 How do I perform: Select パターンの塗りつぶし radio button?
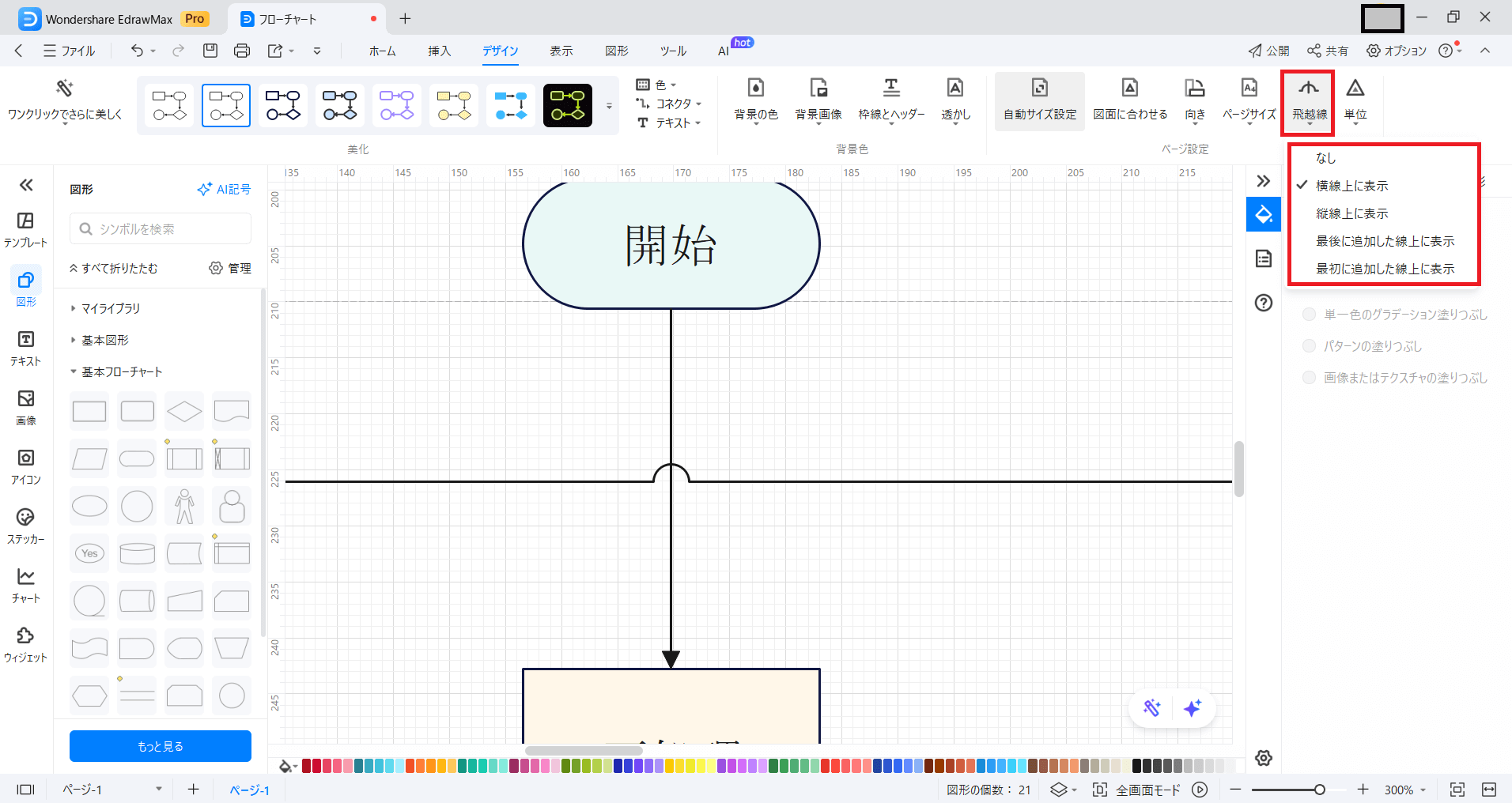tap(1309, 346)
